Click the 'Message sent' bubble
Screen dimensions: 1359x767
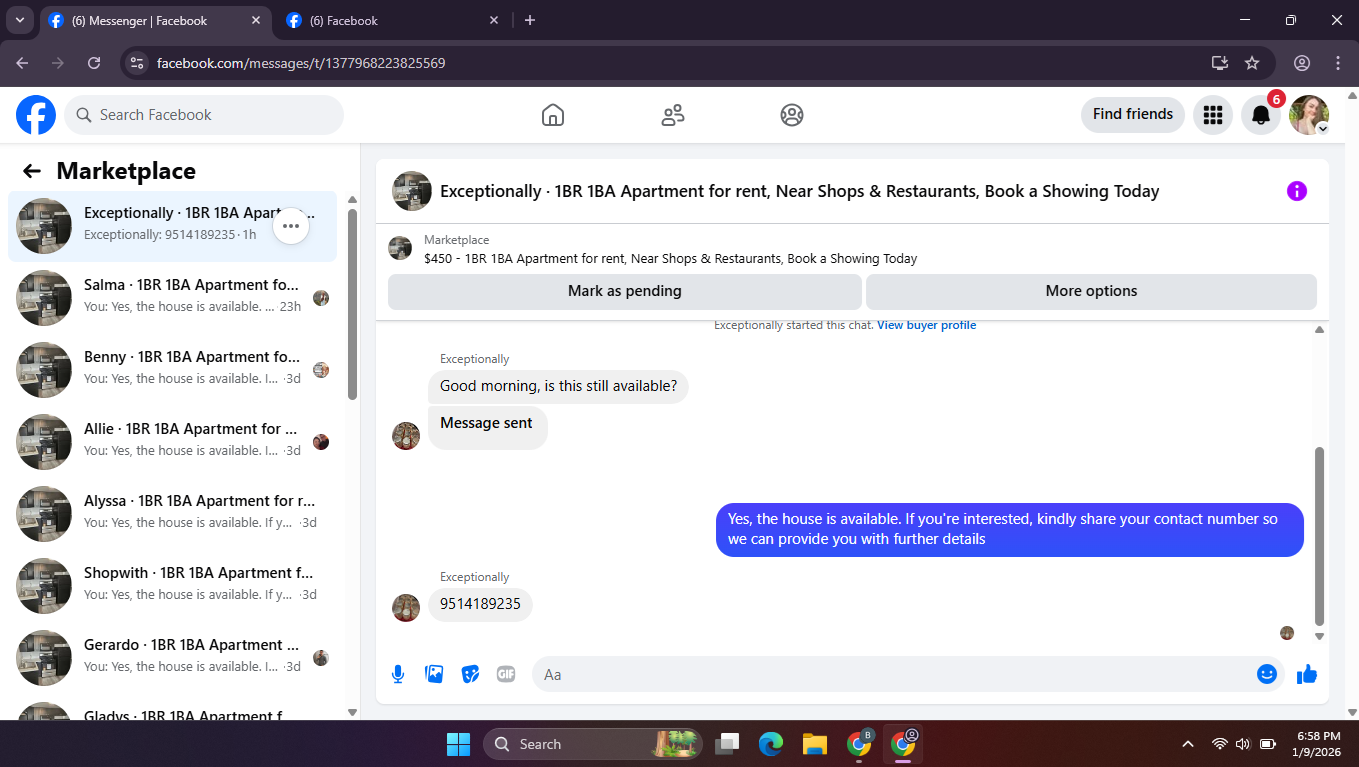487,427
